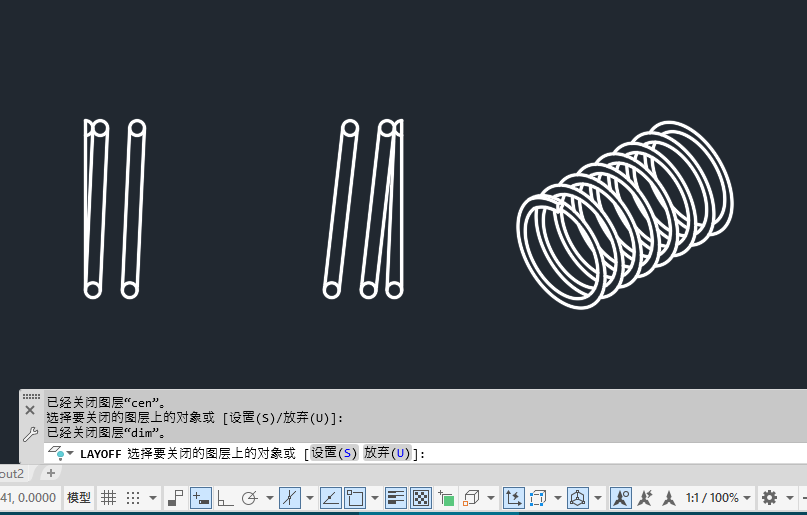807x515 pixels.
Task: Open 3D object snap dropdown
Action: point(491,498)
